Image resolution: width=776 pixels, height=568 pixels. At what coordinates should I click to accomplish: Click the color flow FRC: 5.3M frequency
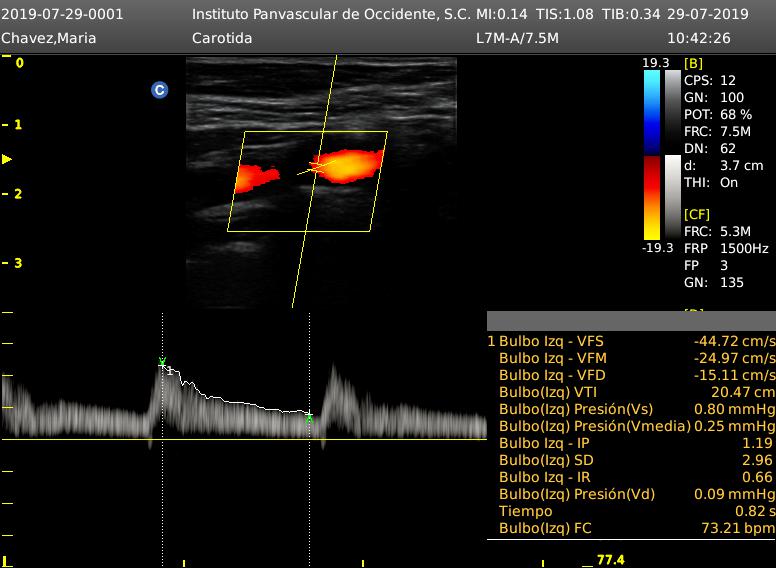(x=717, y=231)
